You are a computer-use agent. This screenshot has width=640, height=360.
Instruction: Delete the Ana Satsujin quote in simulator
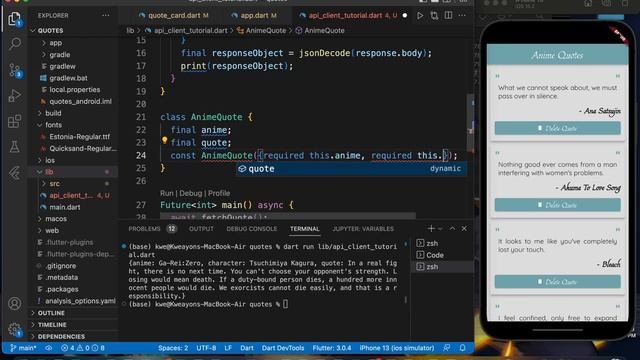click(558, 128)
